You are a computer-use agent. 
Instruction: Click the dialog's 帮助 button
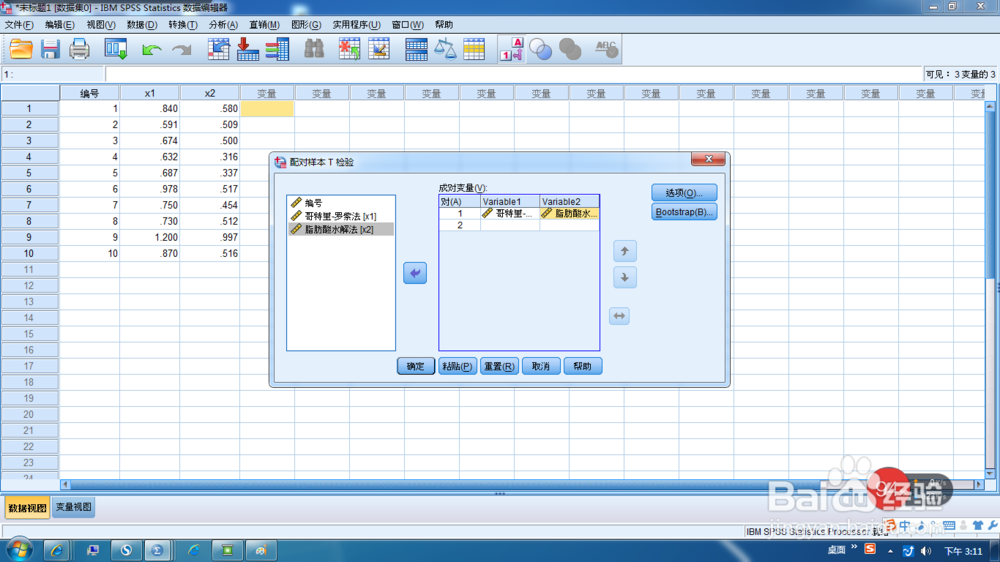pyautogui.click(x=582, y=366)
